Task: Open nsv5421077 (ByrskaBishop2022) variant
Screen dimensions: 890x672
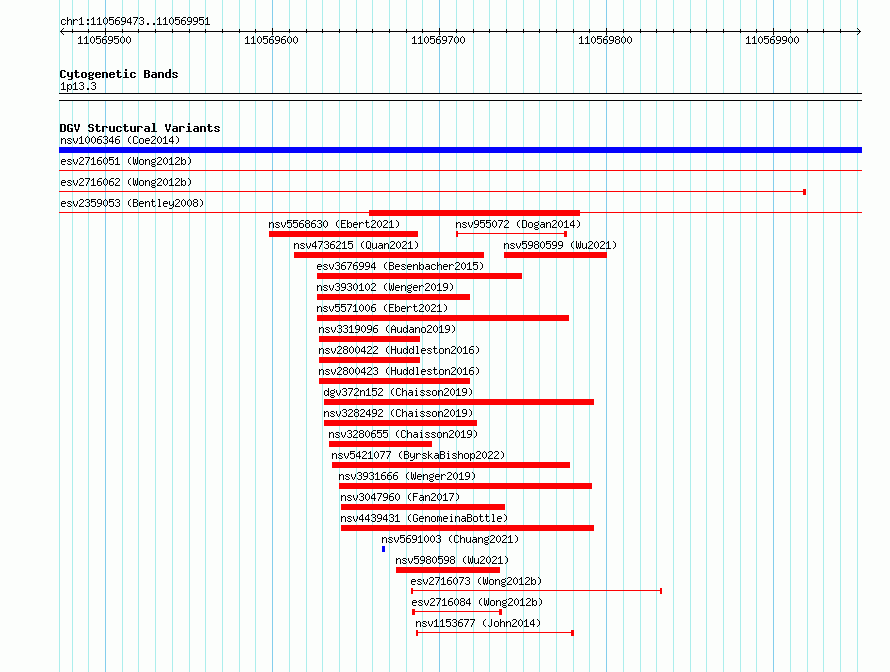Action: 418,455
